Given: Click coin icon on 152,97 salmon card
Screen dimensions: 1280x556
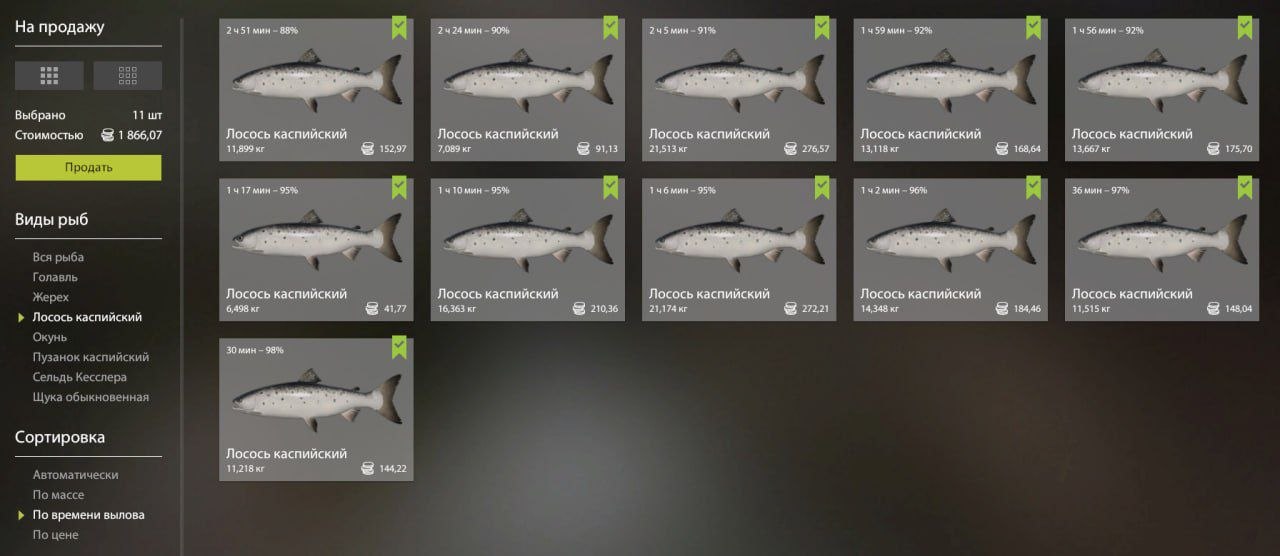Looking at the screenshot, I should coord(368,149).
